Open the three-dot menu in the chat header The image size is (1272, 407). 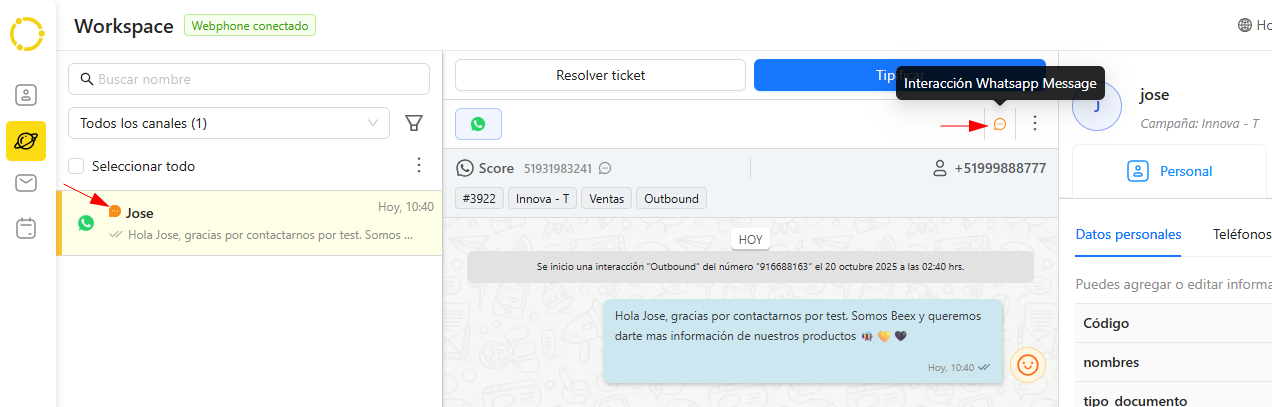pos(1035,124)
